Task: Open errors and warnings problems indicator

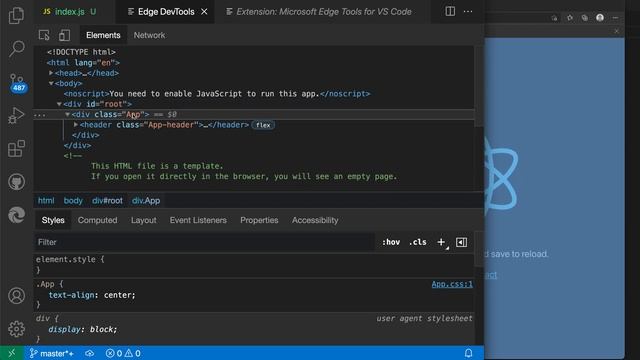Action: coord(123,353)
